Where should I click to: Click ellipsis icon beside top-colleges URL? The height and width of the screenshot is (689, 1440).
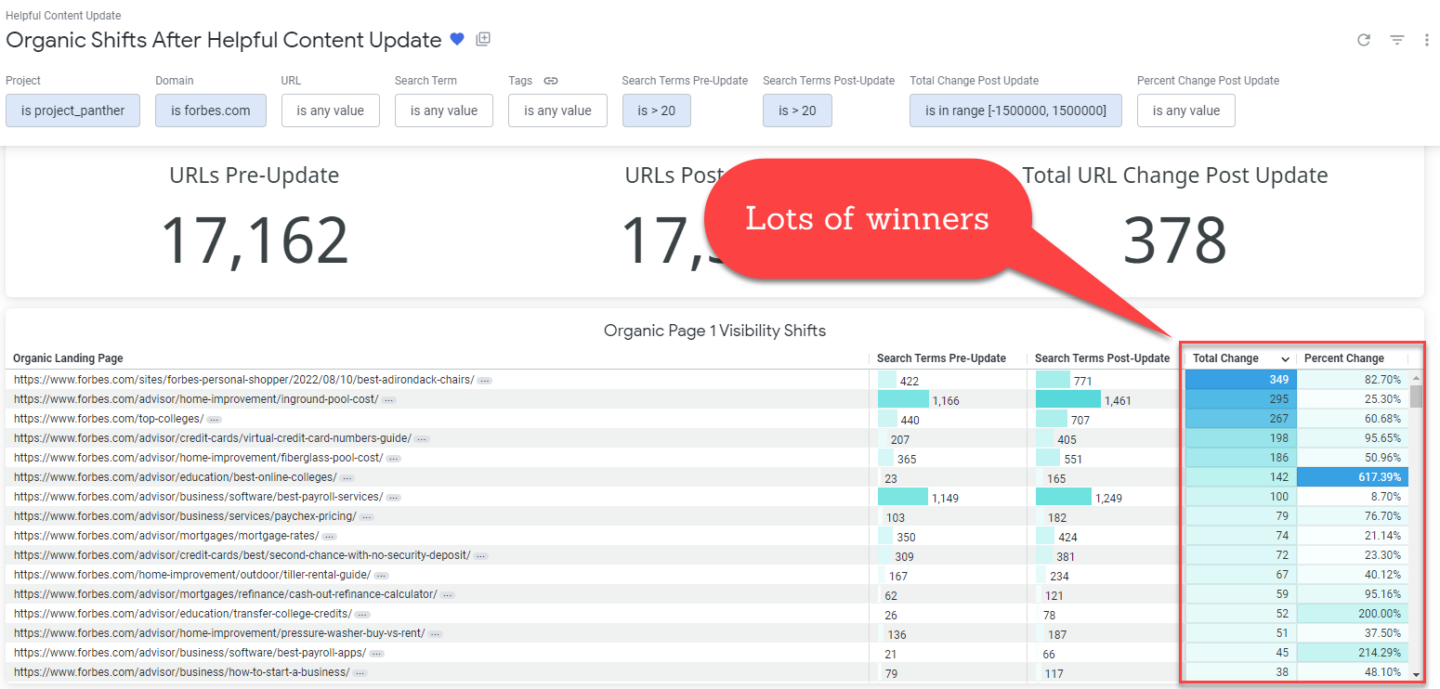pyautogui.click(x=214, y=420)
